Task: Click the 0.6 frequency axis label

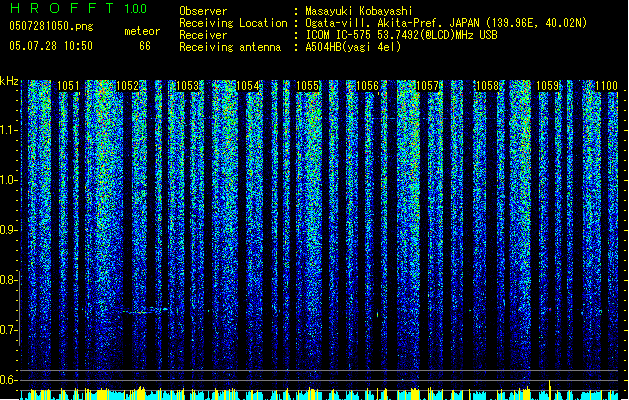Action: pos(9,380)
